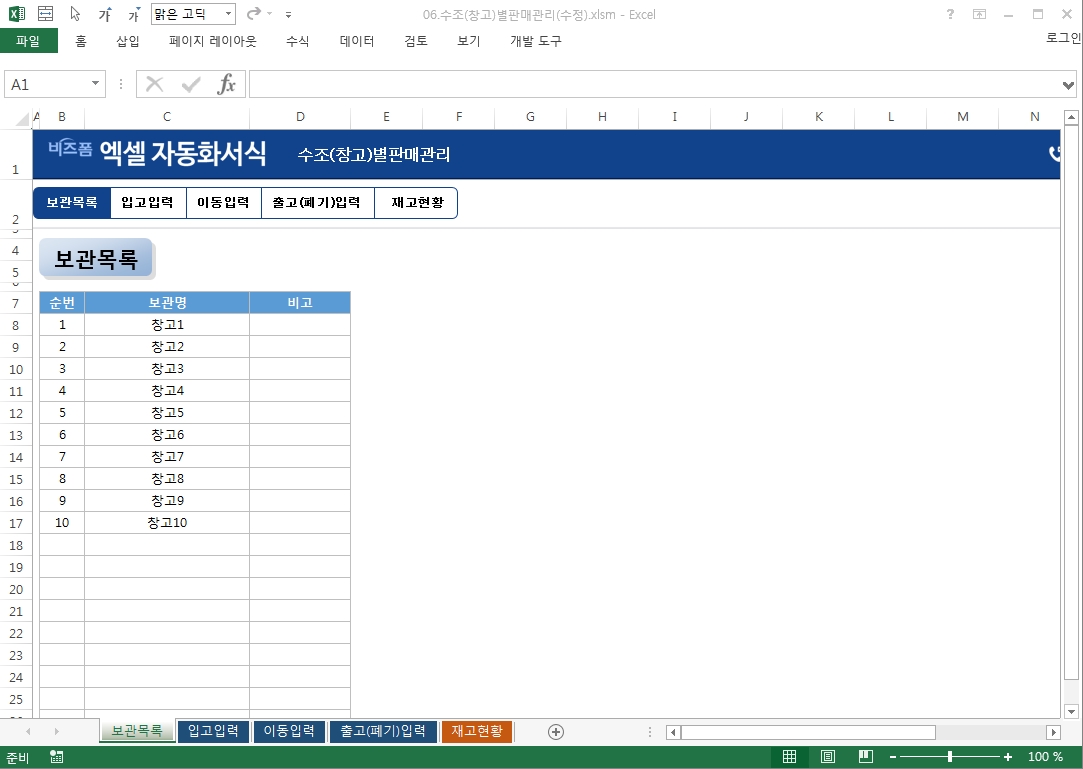Decrease font size with the 가 down icon

click(134, 14)
